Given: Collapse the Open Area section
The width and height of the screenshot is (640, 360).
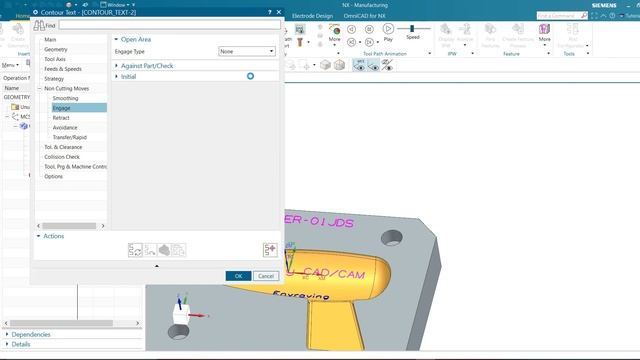Looking at the screenshot, I should [116, 39].
